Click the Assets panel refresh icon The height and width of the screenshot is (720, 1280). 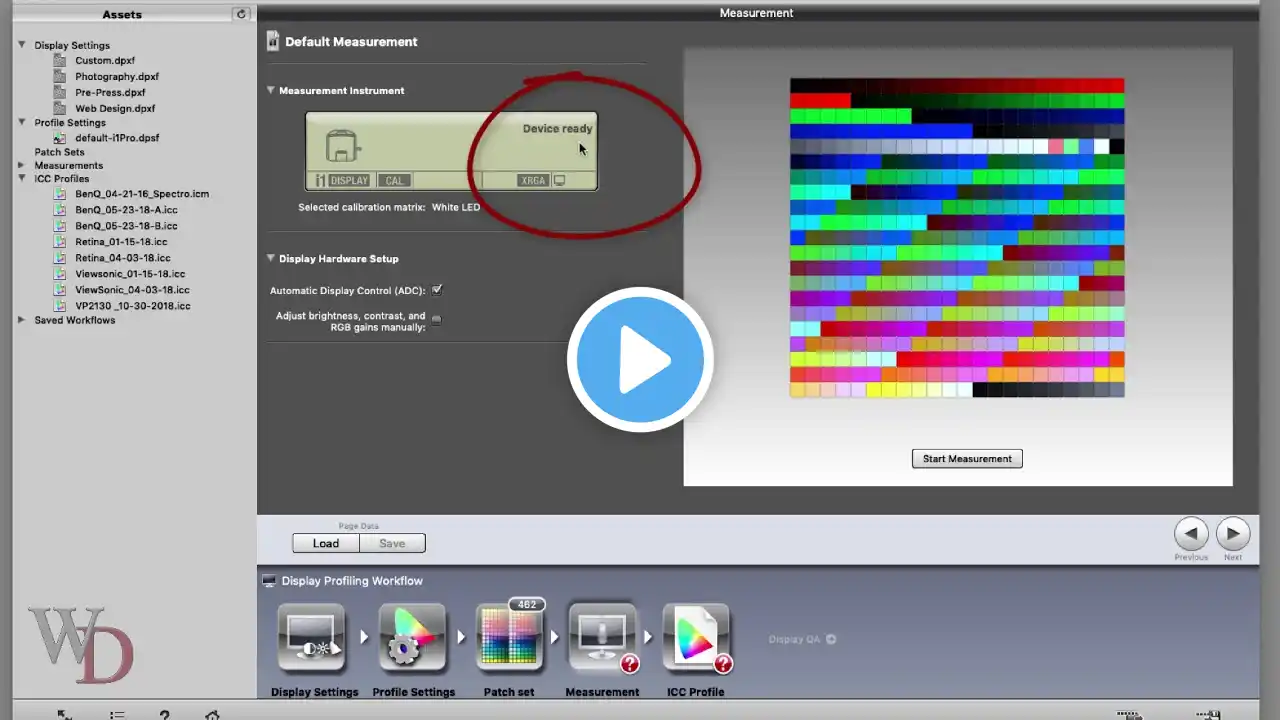[240, 14]
